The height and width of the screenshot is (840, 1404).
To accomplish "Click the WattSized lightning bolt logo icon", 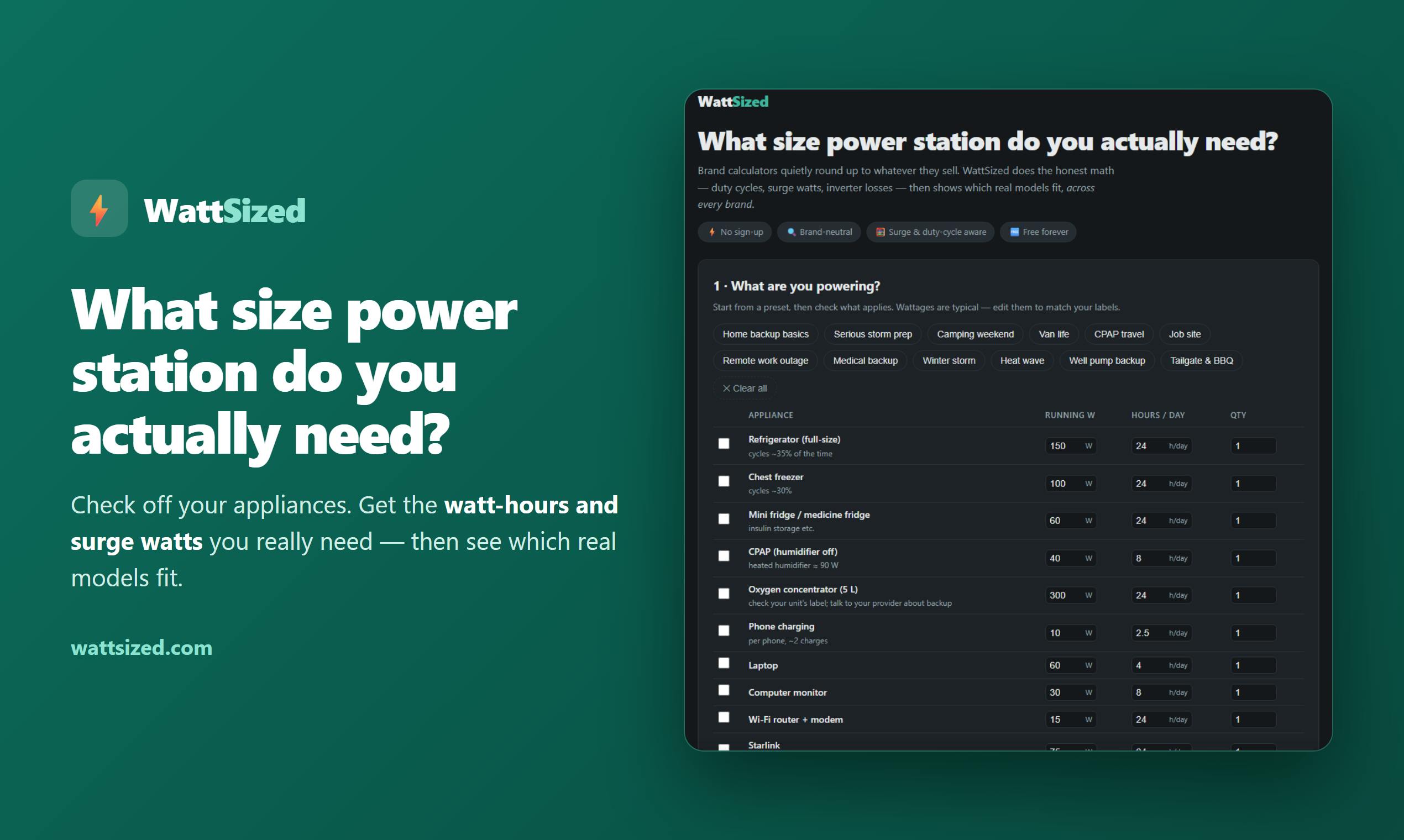I will [x=99, y=208].
